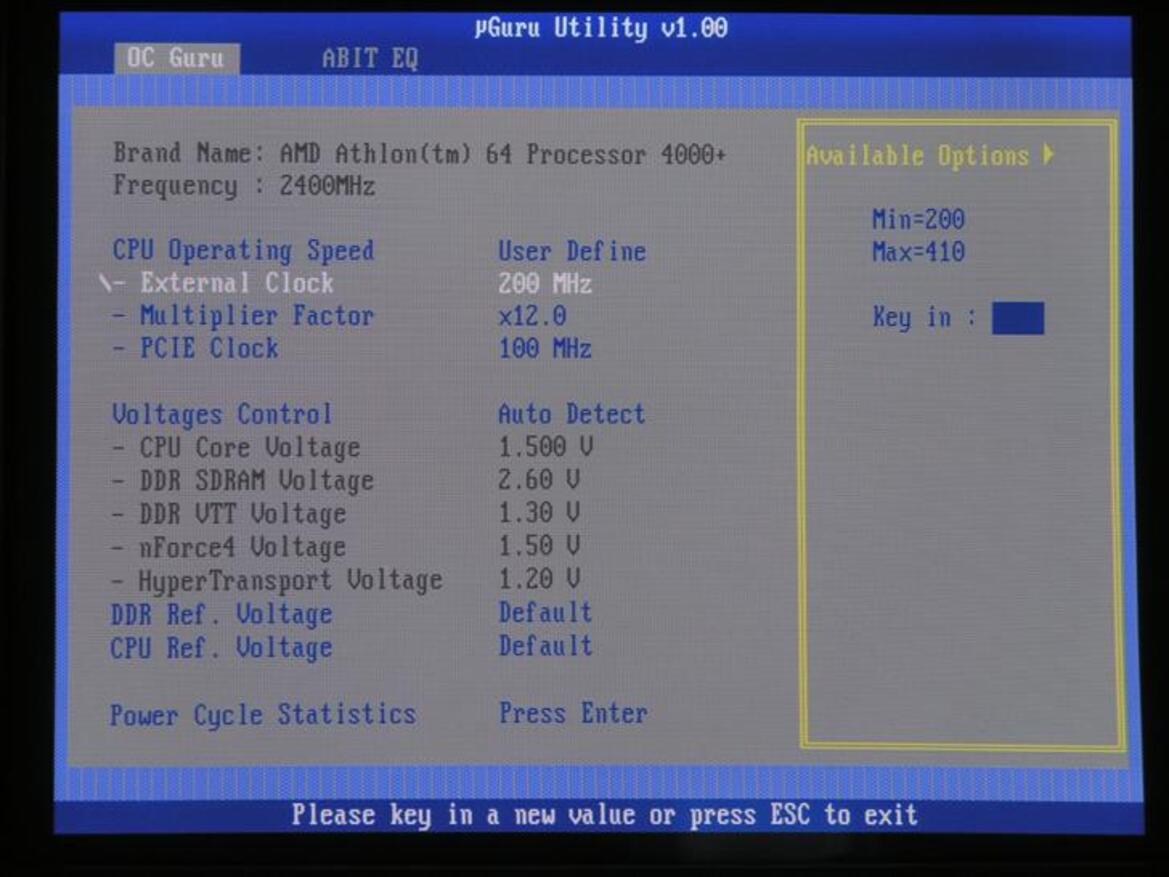Image resolution: width=1169 pixels, height=877 pixels.
Task: Click the Available Options arrow
Action: [1049, 154]
